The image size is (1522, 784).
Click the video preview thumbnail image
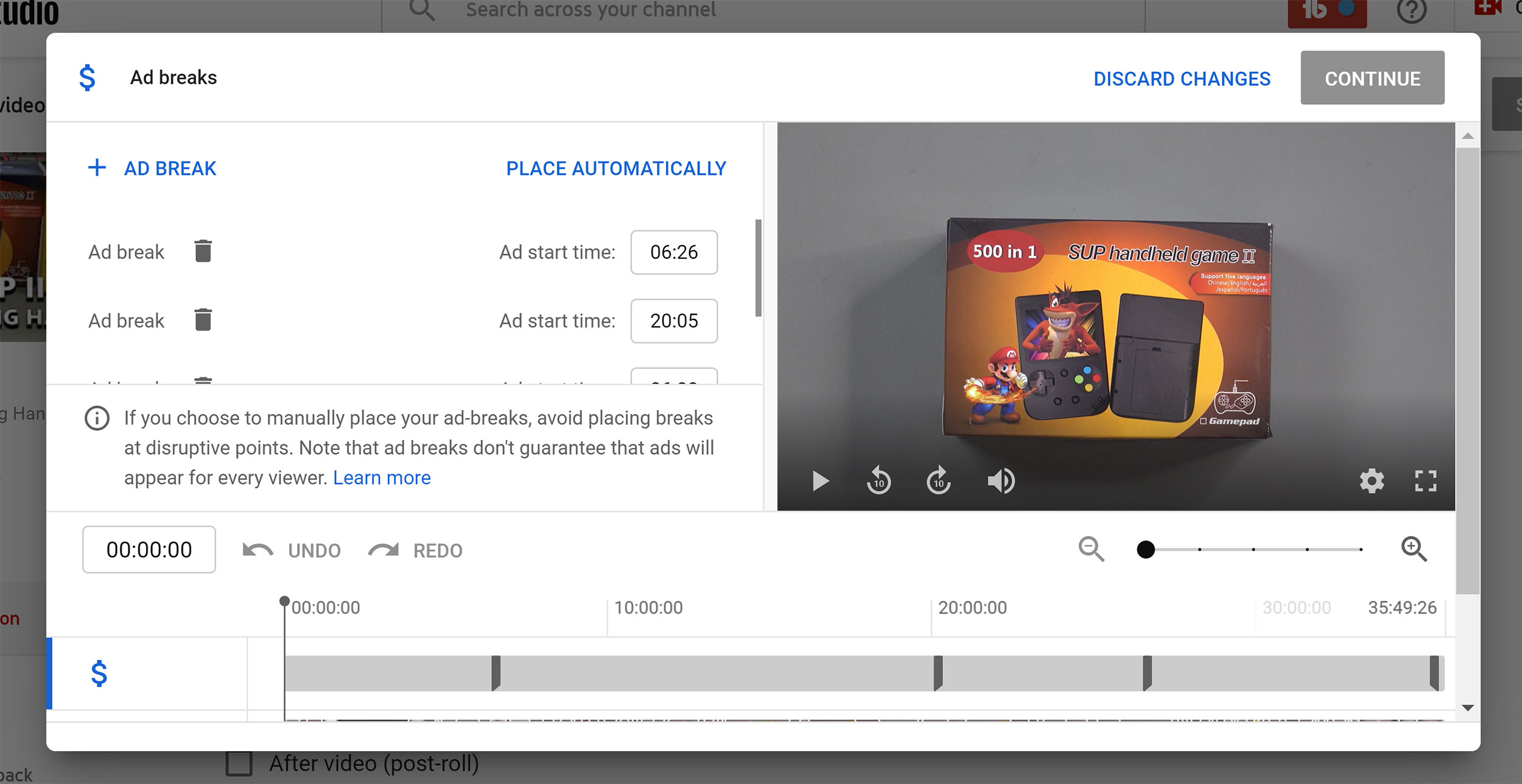[x=1116, y=317]
